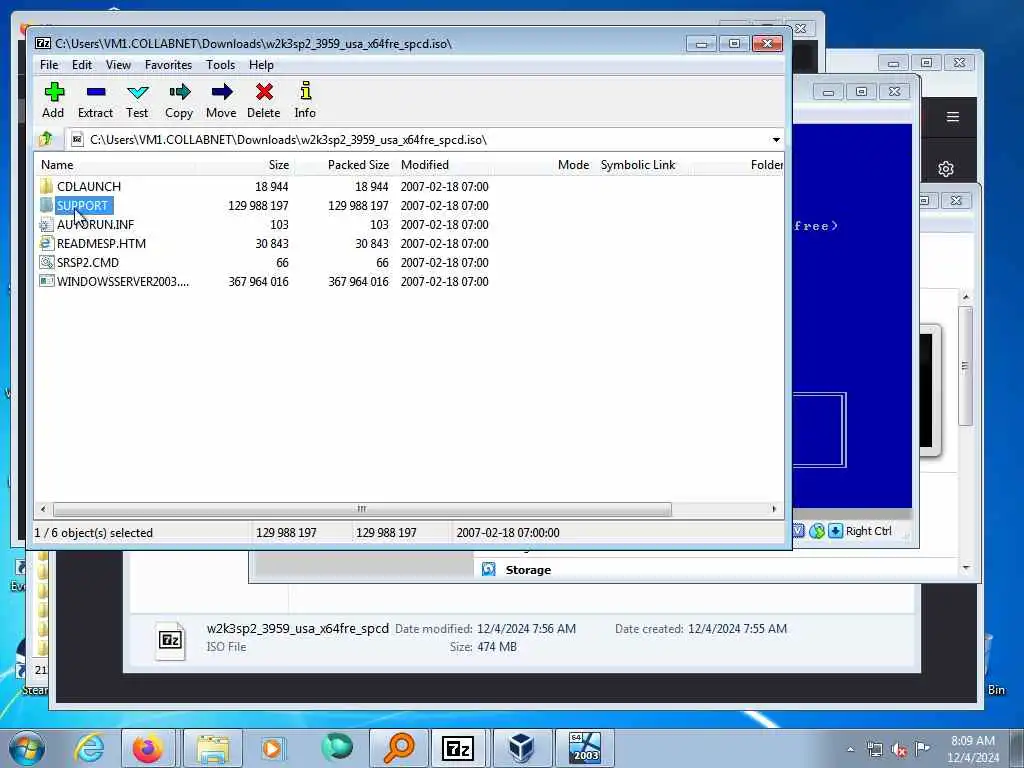The width and height of the screenshot is (1024, 768).
Task: Extract files using the Extract icon
Action: (95, 100)
